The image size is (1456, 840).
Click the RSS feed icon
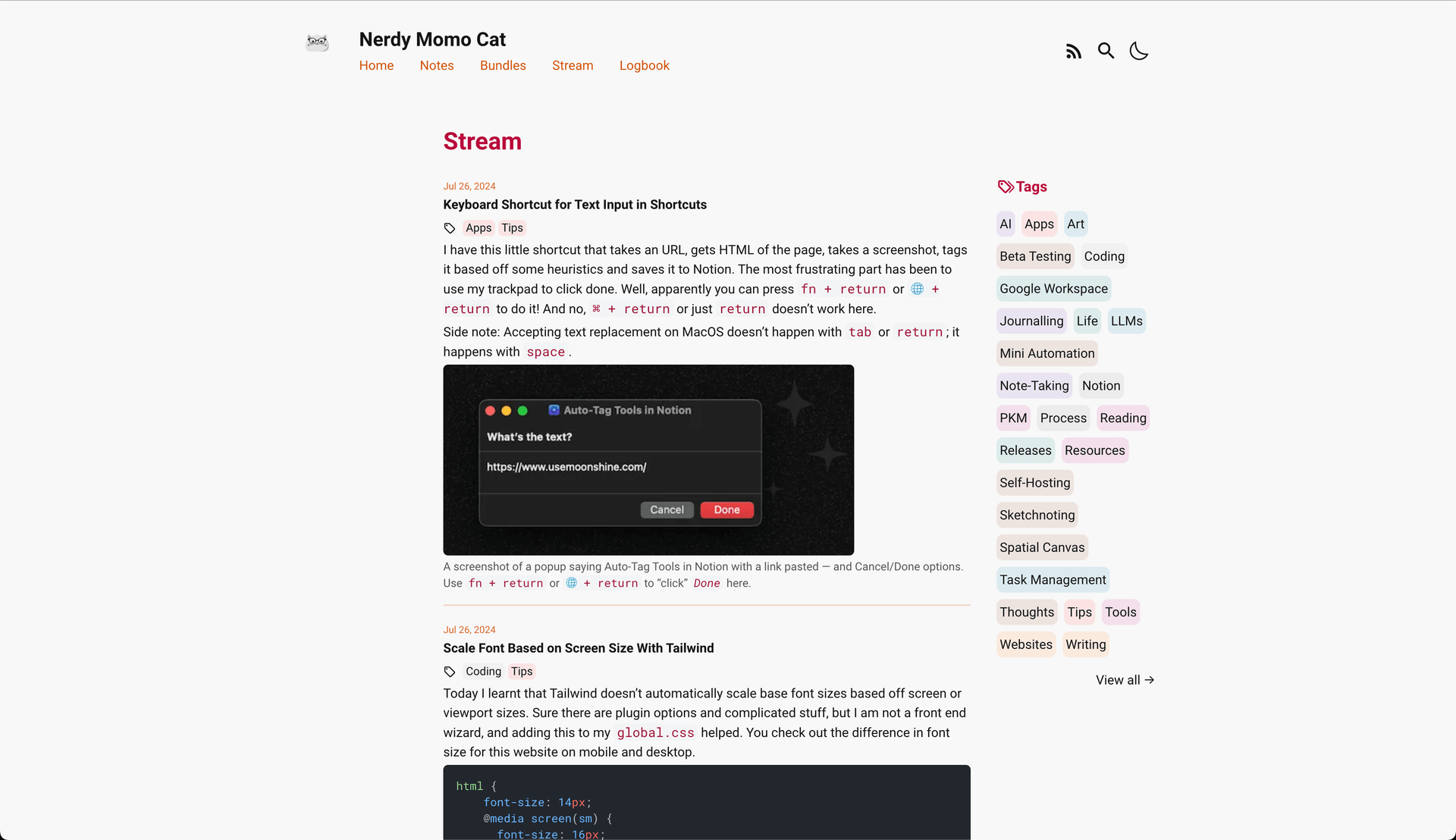click(1073, 52)
